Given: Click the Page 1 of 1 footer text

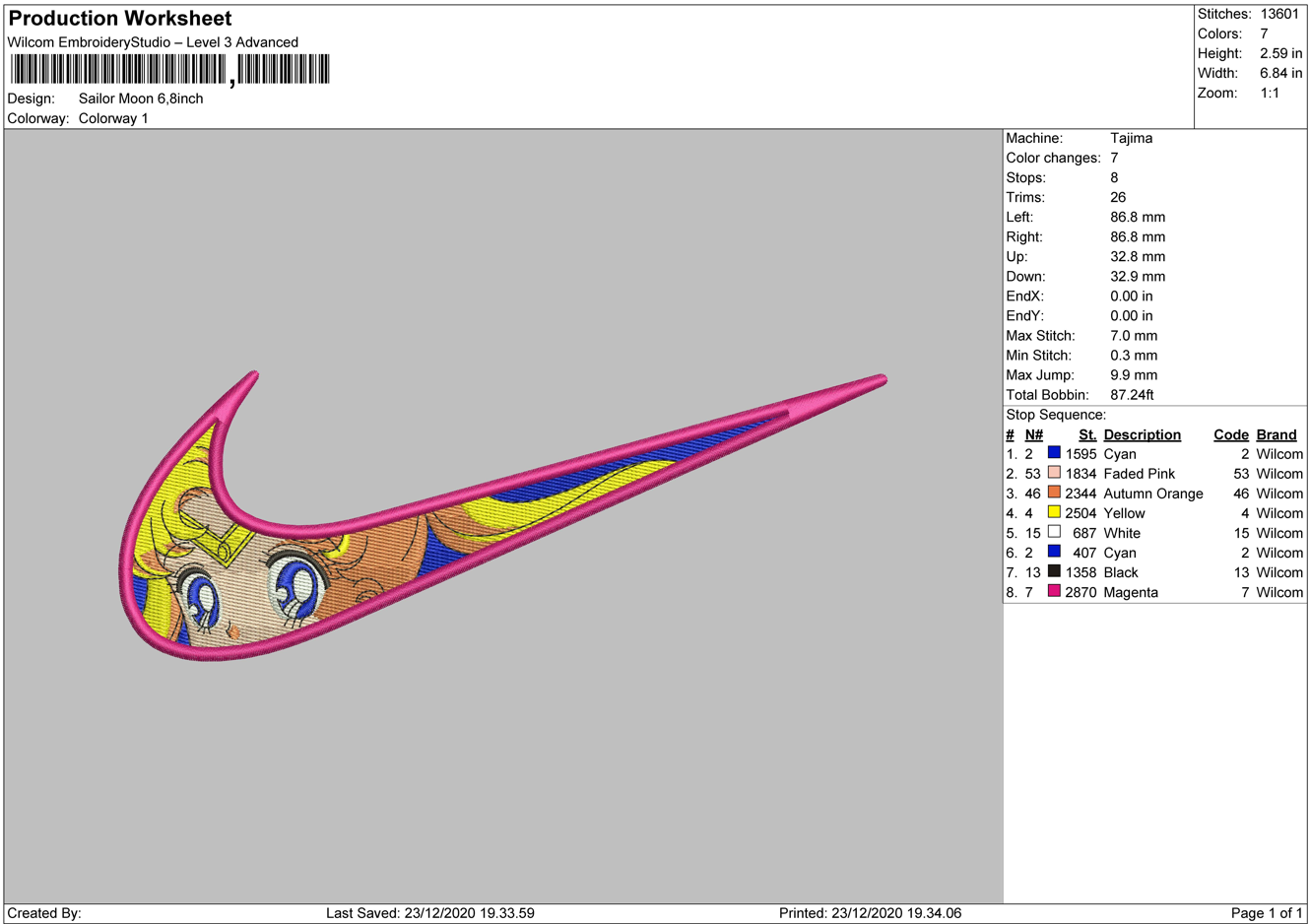Looking at the screenshot, I should (x=1266, y=913).
